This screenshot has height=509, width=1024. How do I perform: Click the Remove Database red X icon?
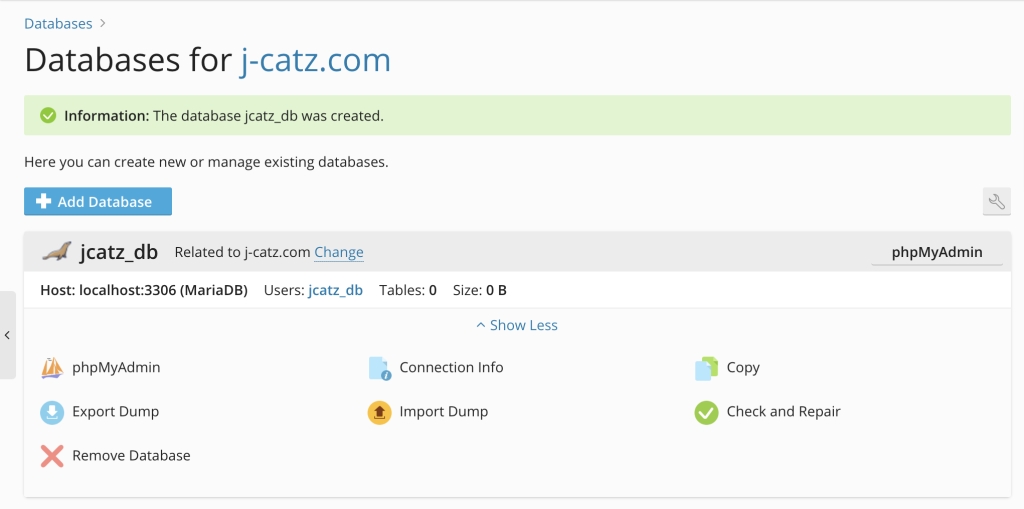[x=52, y=456]
